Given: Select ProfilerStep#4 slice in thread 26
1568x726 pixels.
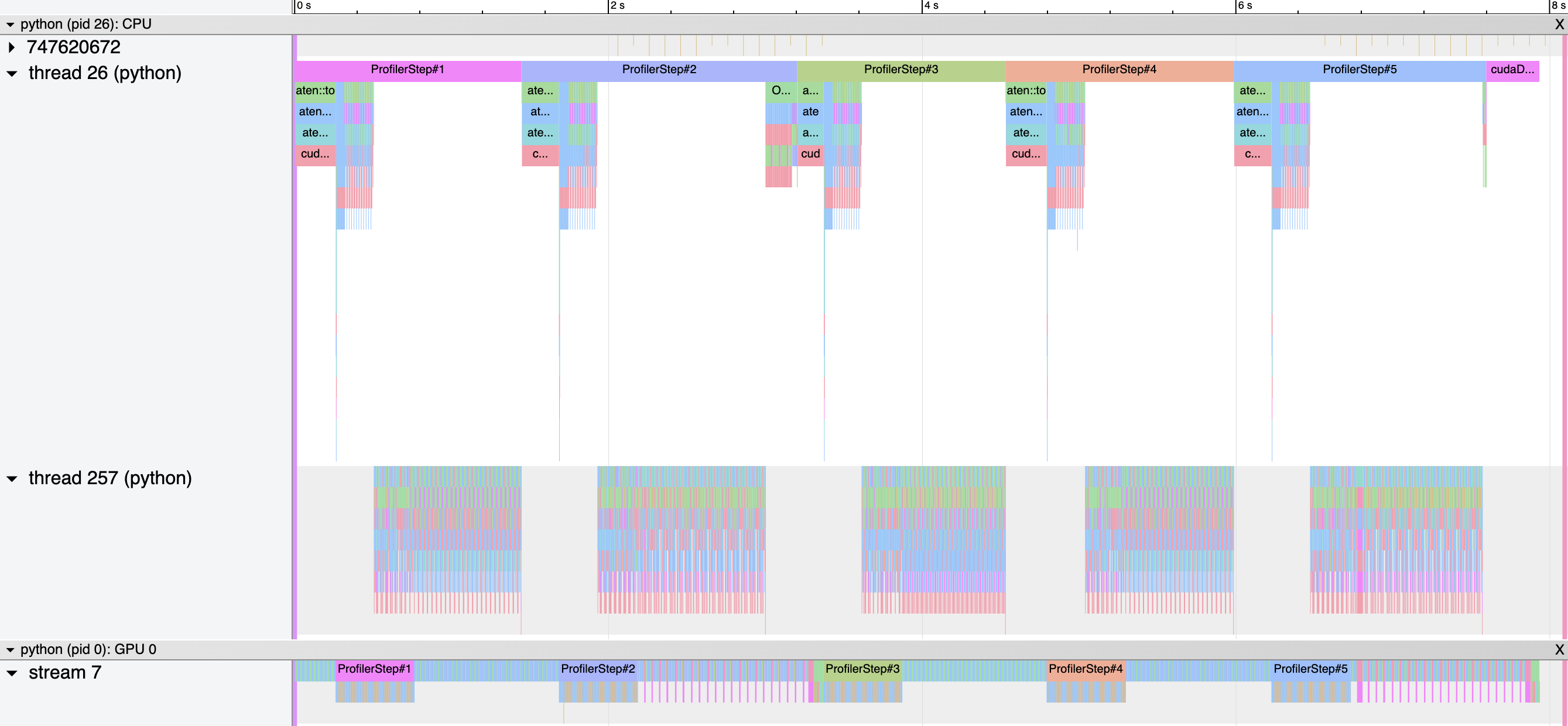Looking at the screenshot, I should 1119,69.
